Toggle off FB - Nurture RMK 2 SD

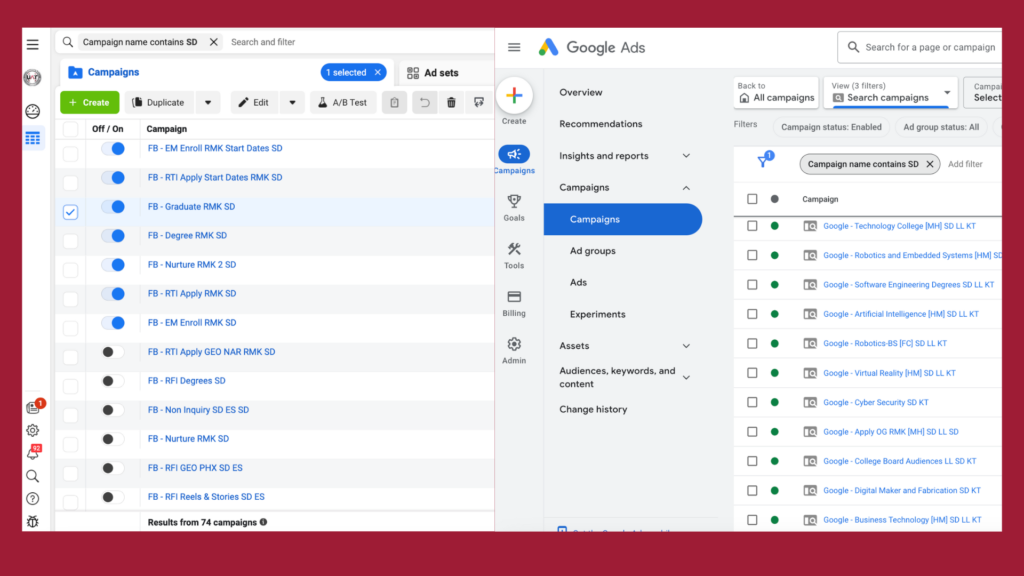click(x=113, y=264)
